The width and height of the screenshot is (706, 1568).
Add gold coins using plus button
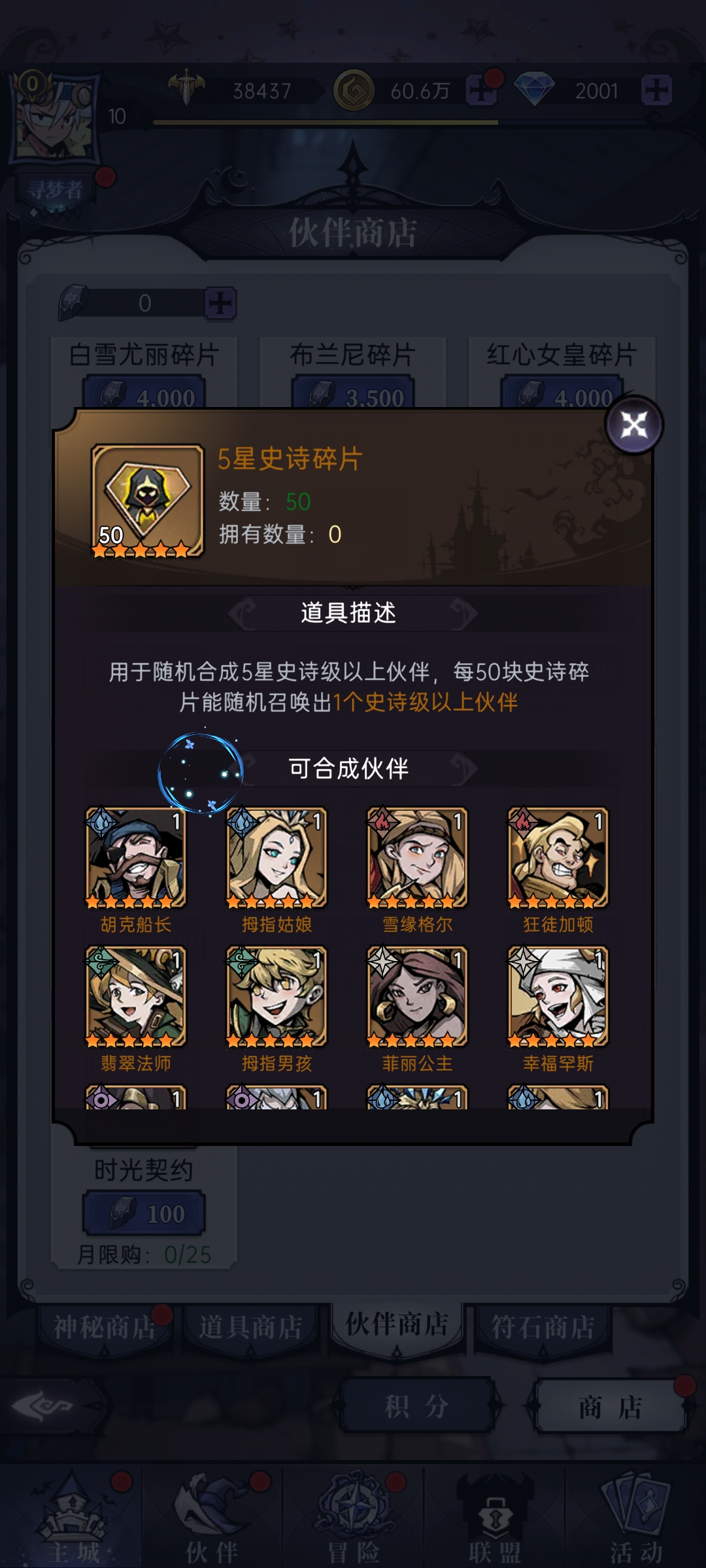pyautogui.click(x=481, y=90)
